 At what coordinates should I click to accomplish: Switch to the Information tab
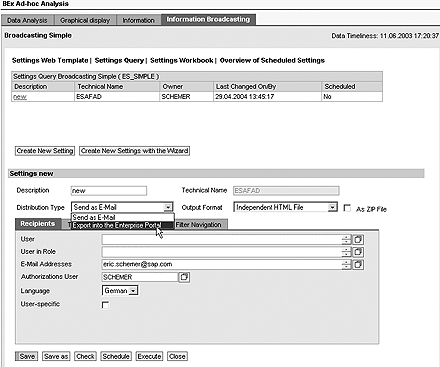(x=138, y=20)
